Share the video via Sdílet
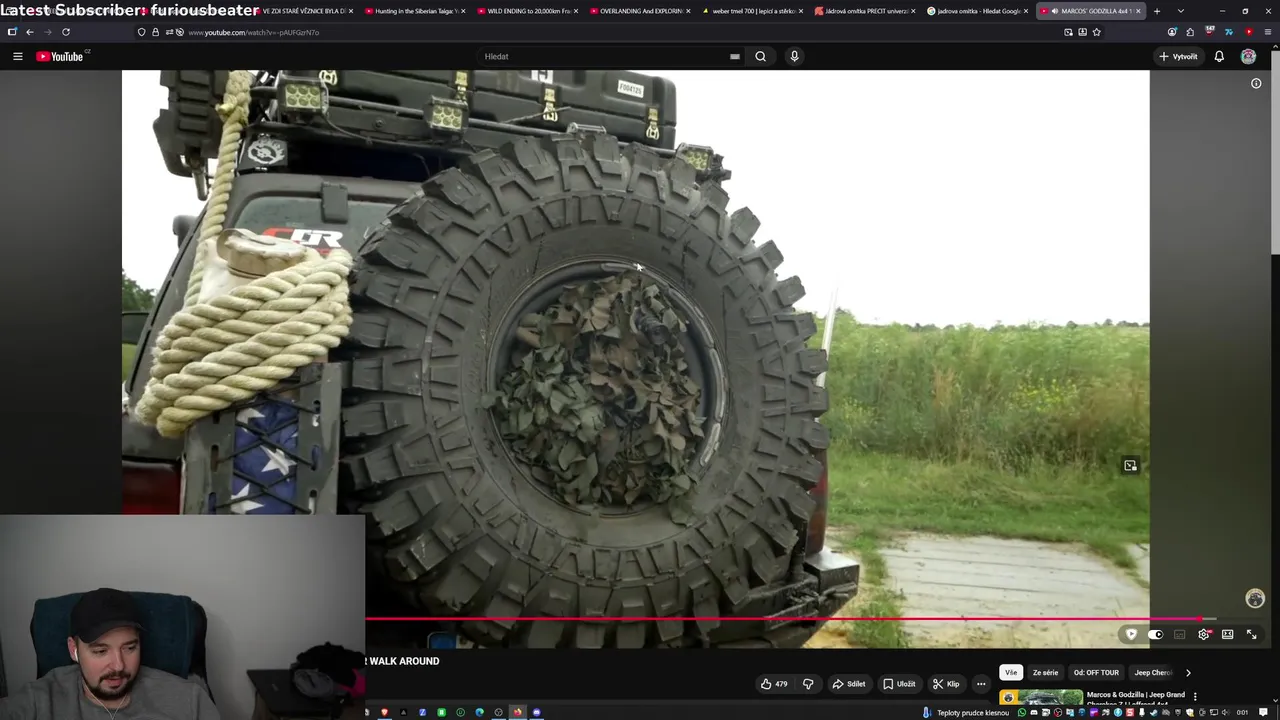 [849, 684]
